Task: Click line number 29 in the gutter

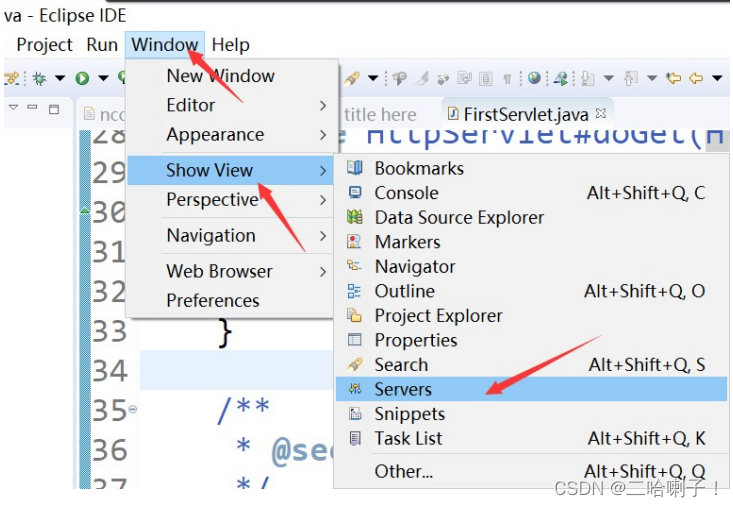Action: pyautogui.click(x=109, y=173)
